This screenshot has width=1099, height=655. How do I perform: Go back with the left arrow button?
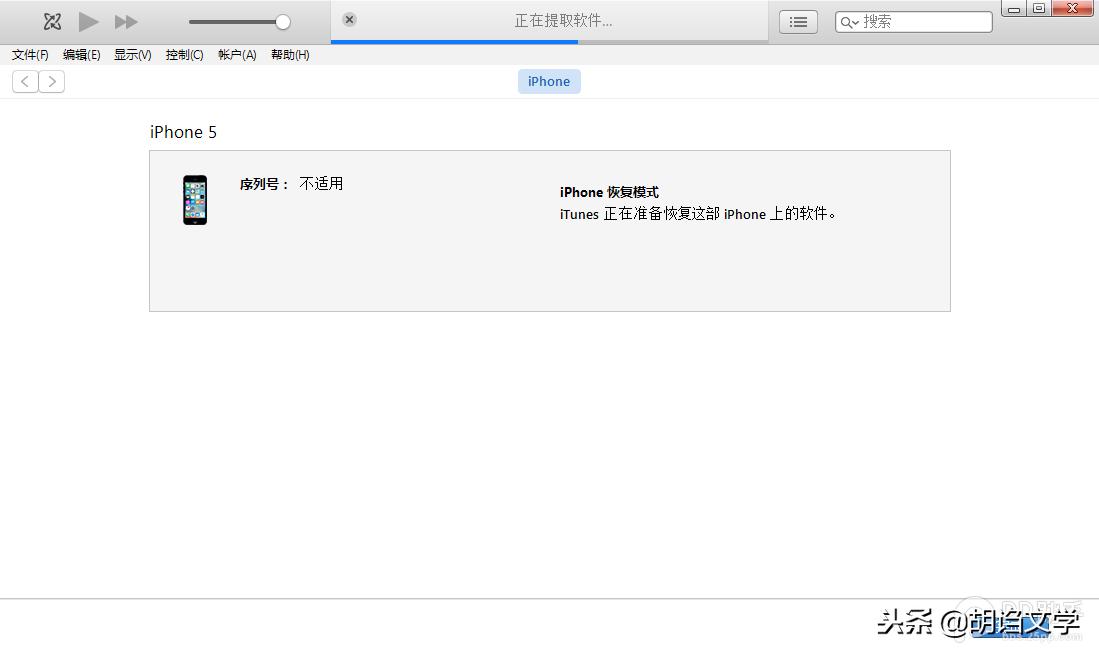[x=25, y=82]
